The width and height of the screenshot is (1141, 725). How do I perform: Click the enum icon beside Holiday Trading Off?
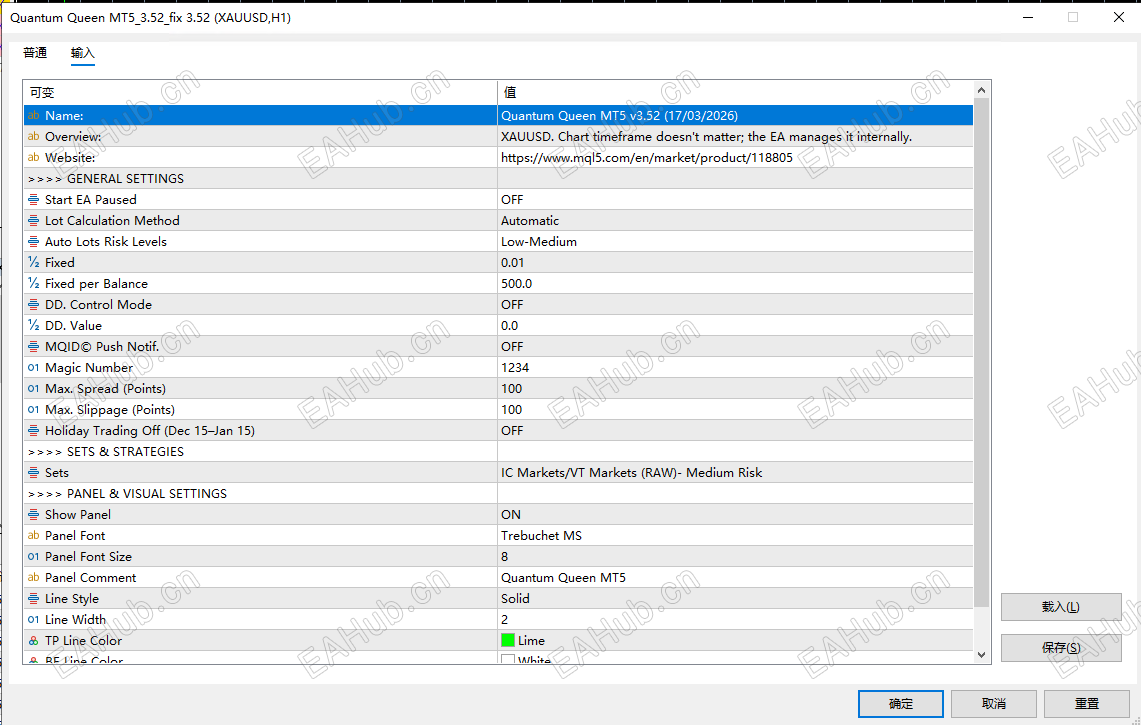coord(33,431)
